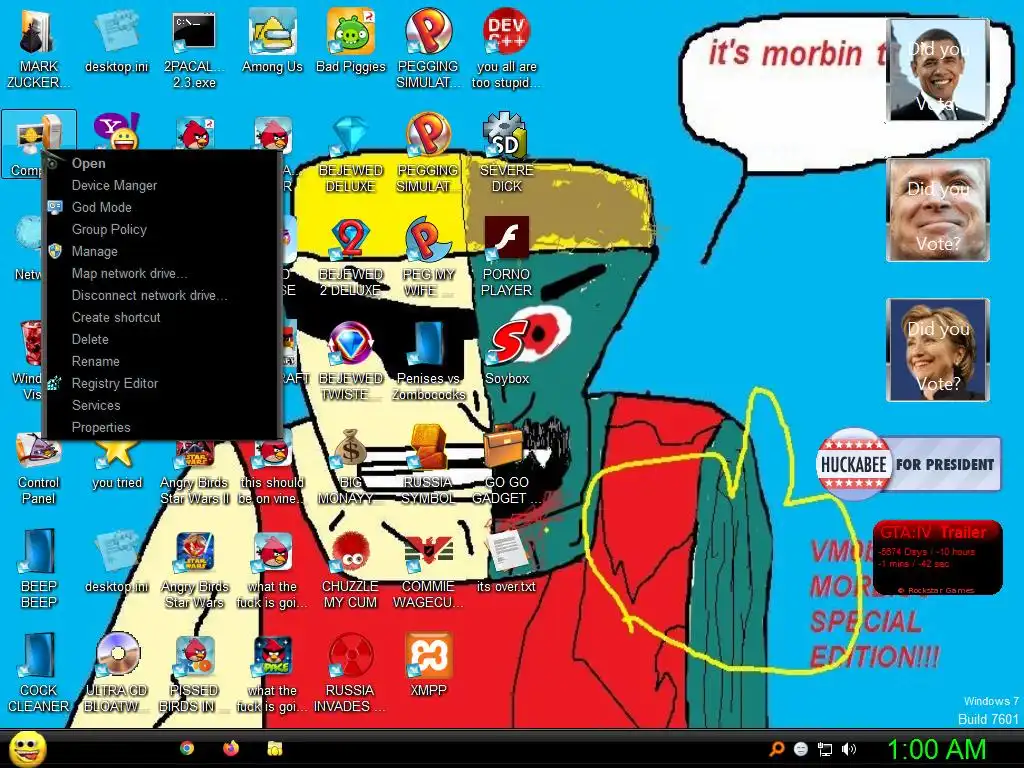1024x768 pixels.
Task: Launch the ULTRA CD BLOATW disc icon
Action: coord(116,673)
